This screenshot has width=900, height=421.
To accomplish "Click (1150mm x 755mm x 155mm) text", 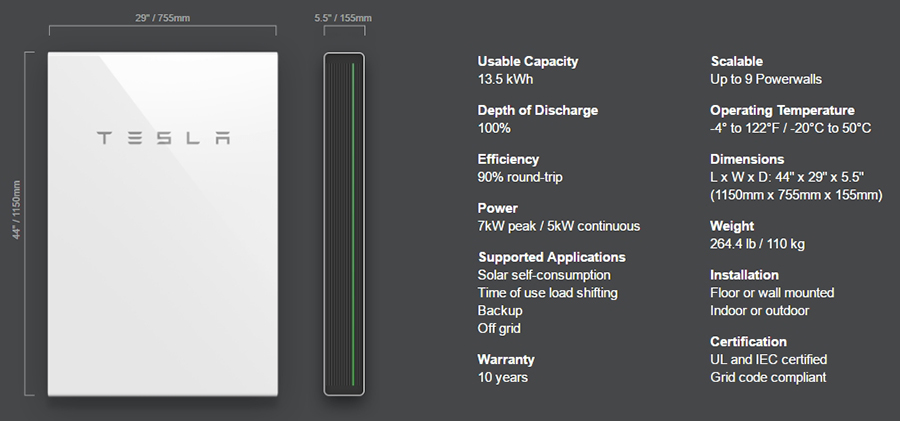I will (796, 195).
